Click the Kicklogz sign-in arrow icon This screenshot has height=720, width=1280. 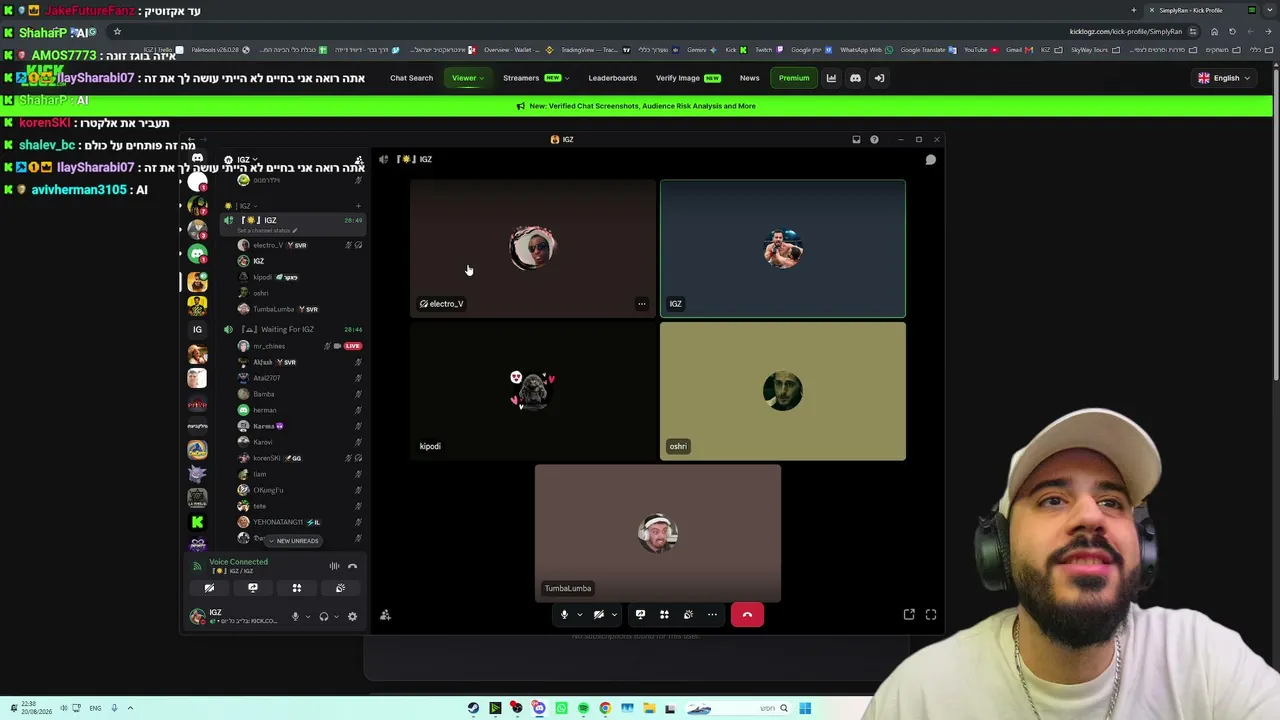click(x=879, y=78)
